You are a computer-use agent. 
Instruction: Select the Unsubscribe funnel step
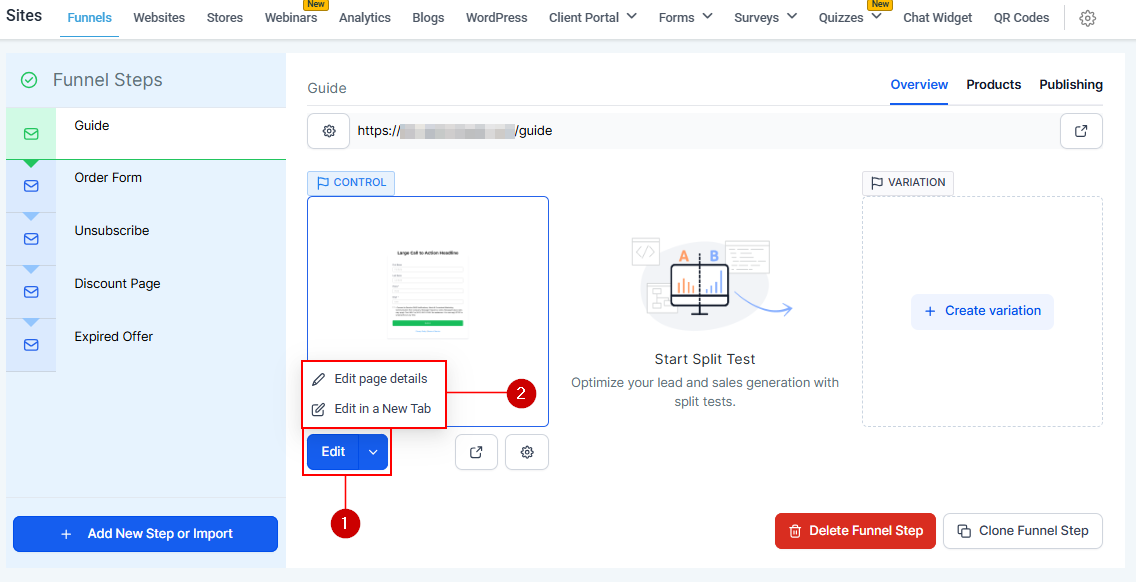[146, 239]
